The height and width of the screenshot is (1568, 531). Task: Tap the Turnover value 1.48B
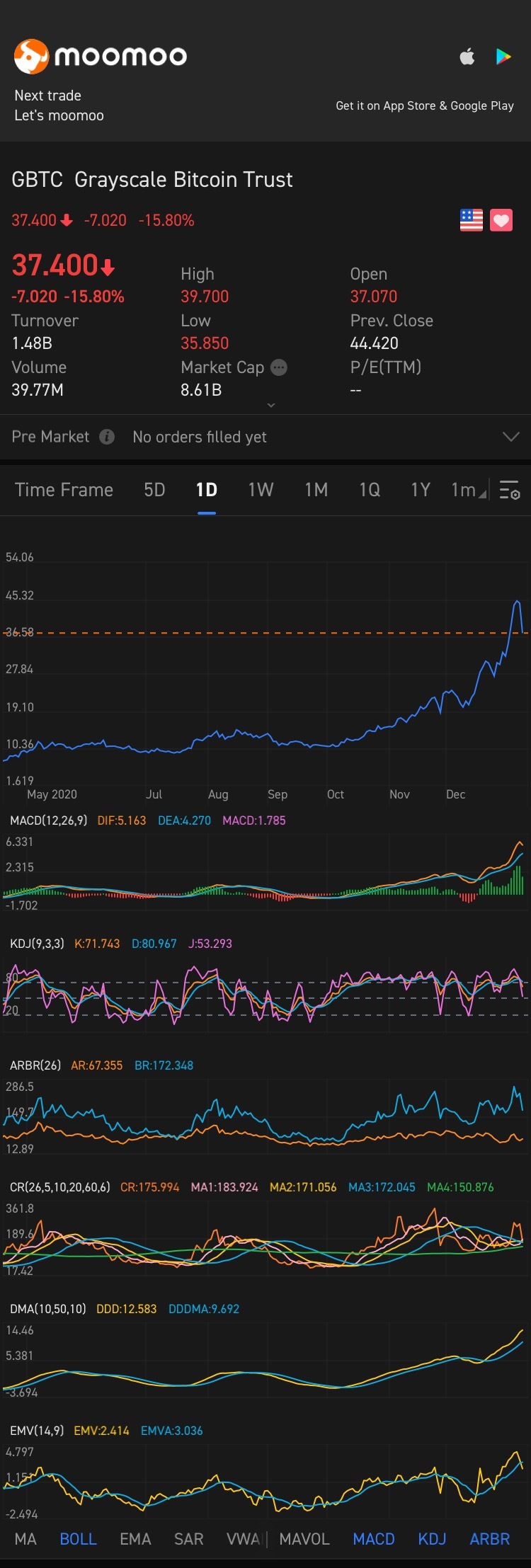[32, 343]
